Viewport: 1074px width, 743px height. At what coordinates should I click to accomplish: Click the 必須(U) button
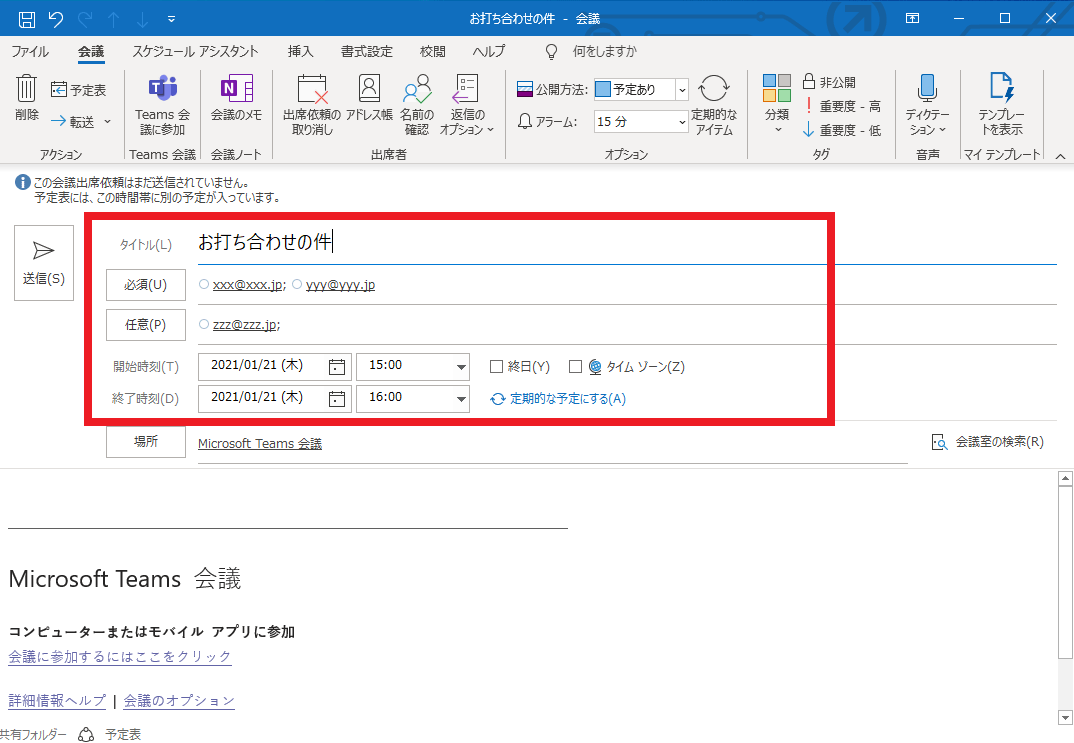(146, 285)
